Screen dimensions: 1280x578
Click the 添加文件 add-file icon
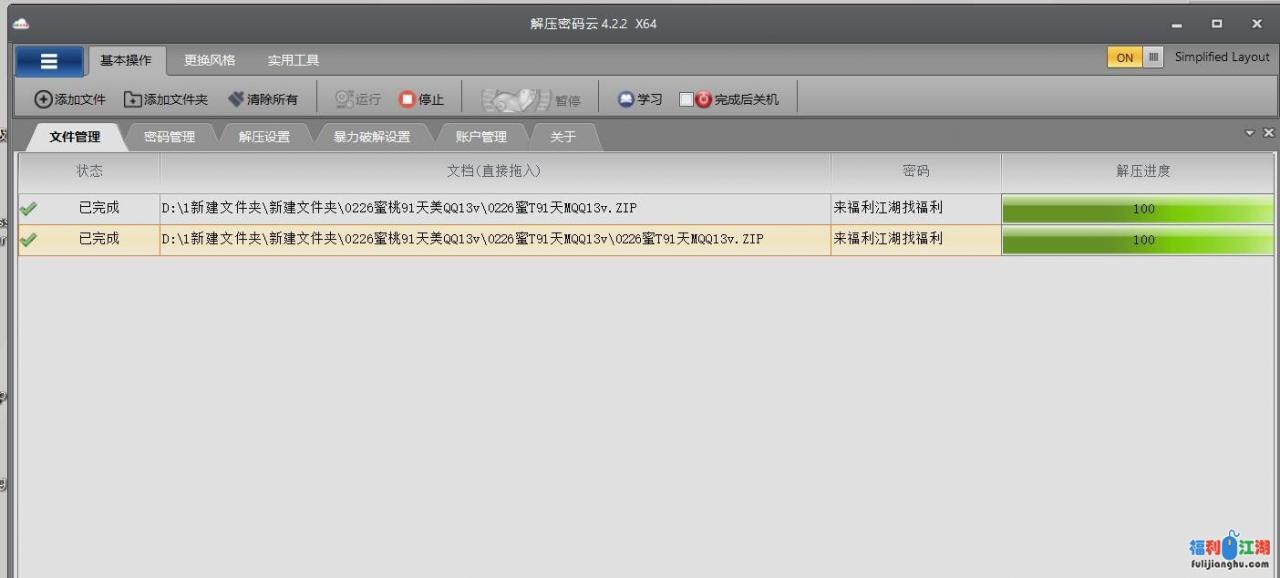pyautogui.click(x=43, y=99)
